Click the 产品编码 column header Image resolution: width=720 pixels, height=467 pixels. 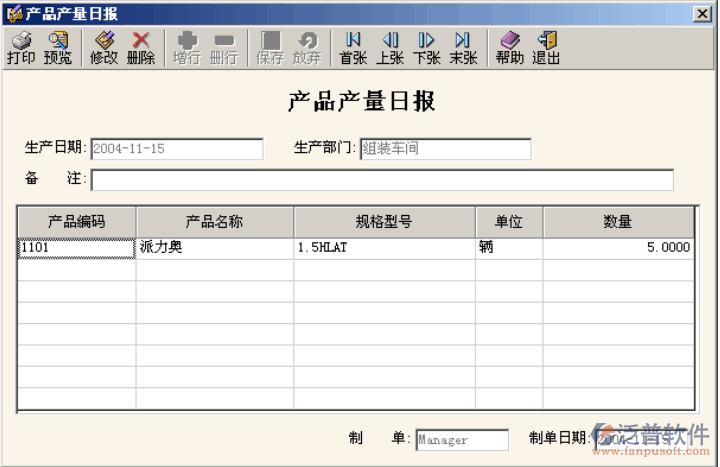tap(77, 222)
